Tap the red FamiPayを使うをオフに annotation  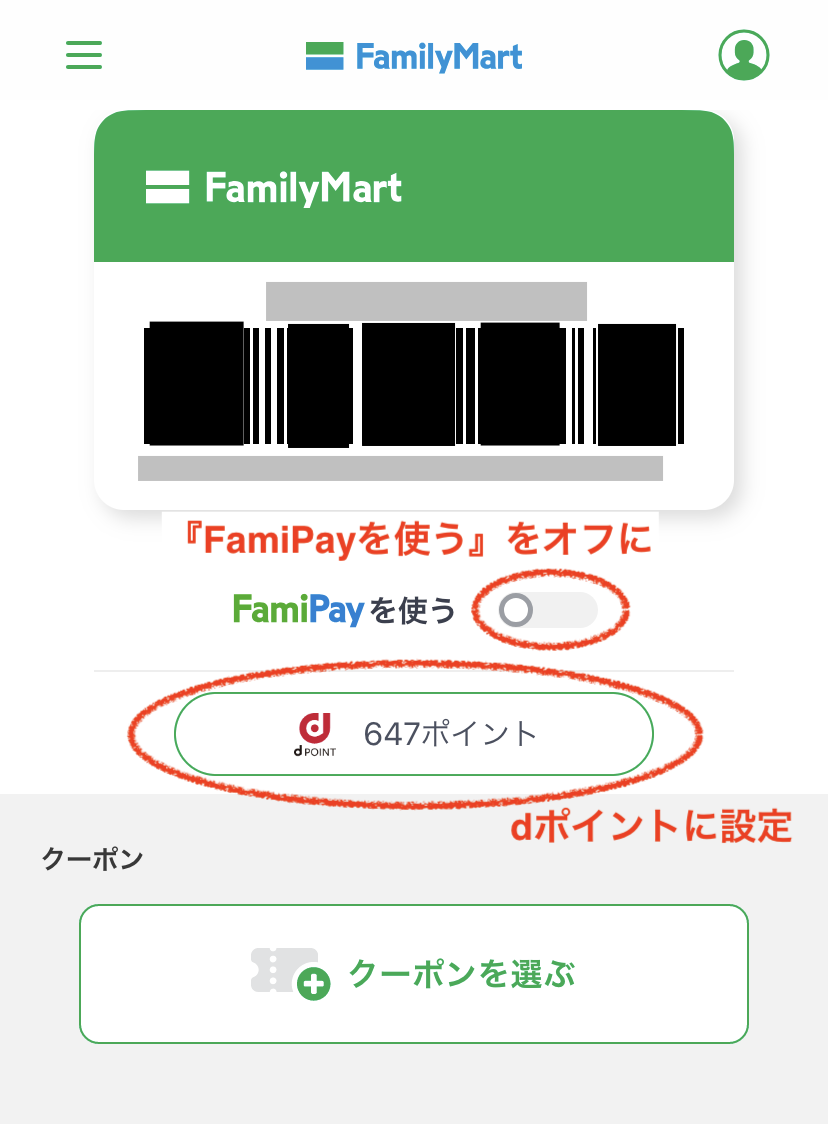[417, 539]
